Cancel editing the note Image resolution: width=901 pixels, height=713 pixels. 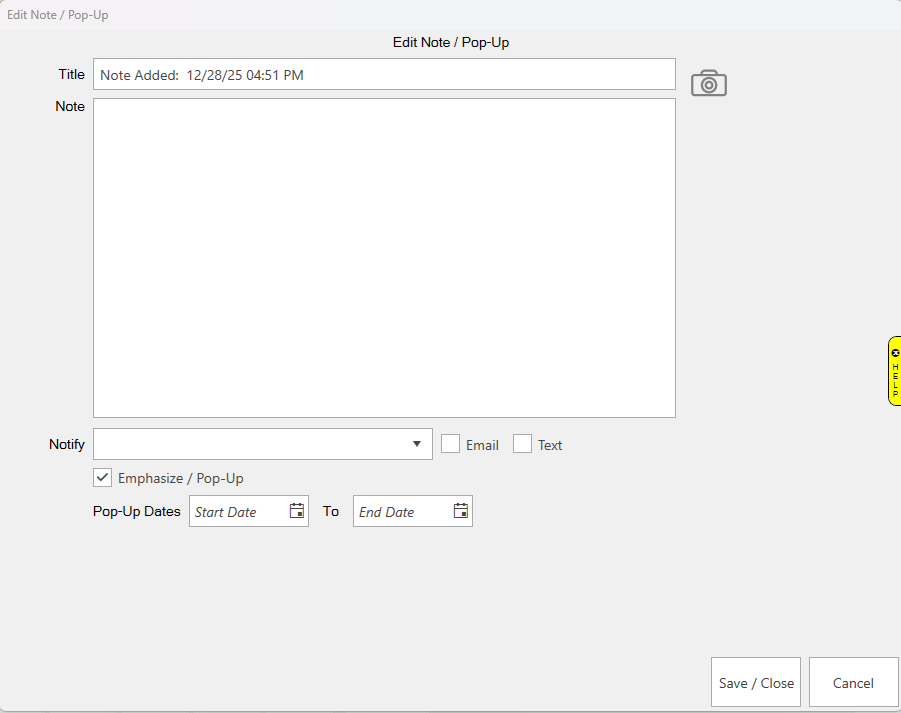pos(853,683)
